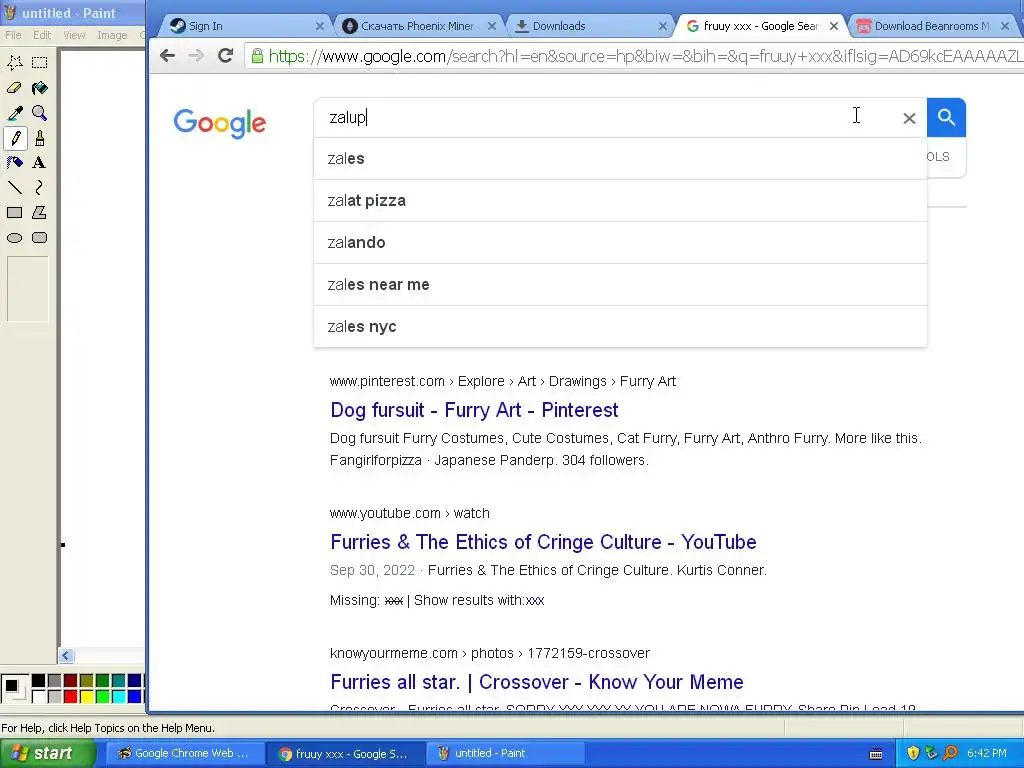This screenshot has width=1024, height=768.
Task: Choose the Eraser tool in Paint
Action: [14, 88]
